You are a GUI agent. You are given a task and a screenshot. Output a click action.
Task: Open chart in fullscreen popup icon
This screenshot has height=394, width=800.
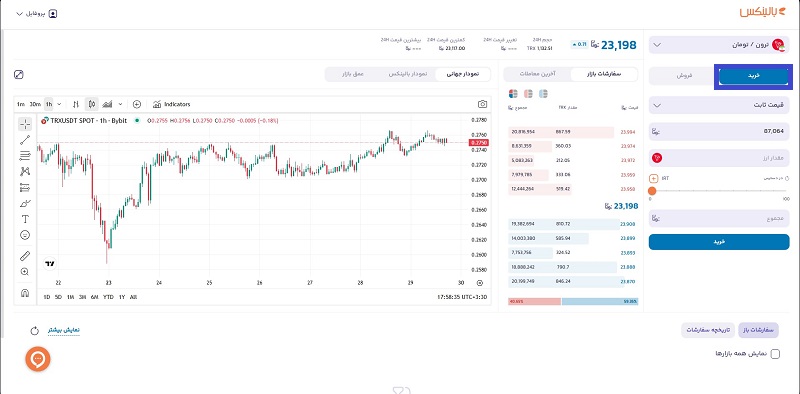[19, 75]
